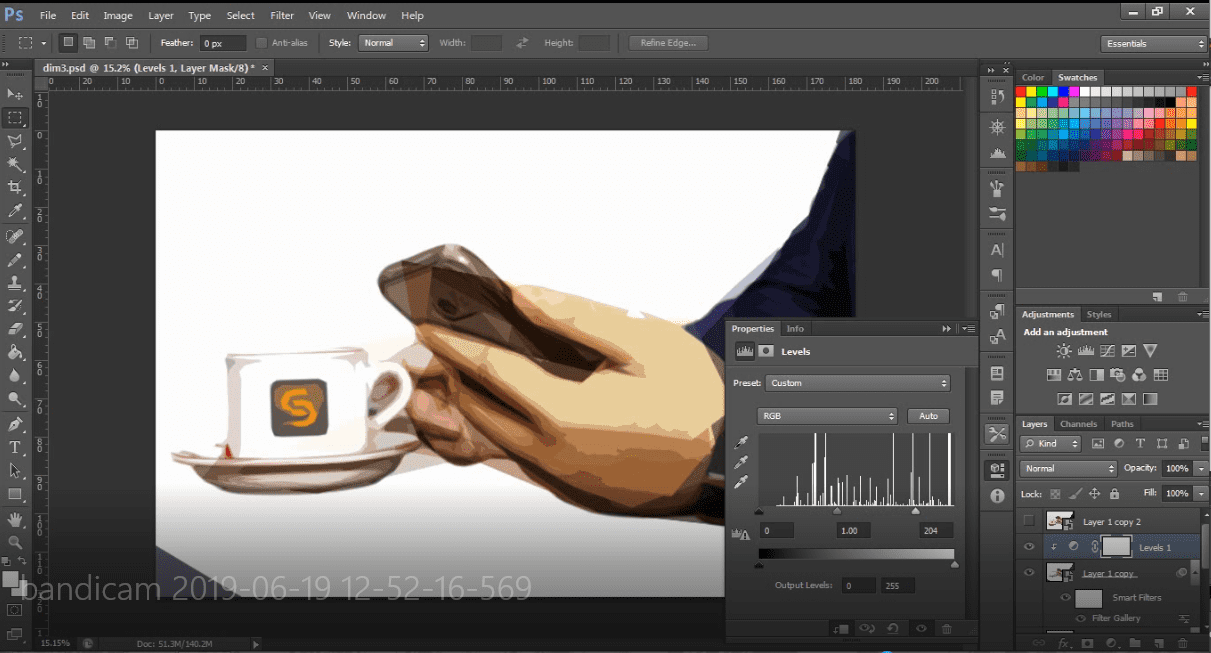Image resolution: width=1211 pixels, height=653 pixels.
Task: Open the Normal blend mode dropdown
Action: (x=1068, y=468)
